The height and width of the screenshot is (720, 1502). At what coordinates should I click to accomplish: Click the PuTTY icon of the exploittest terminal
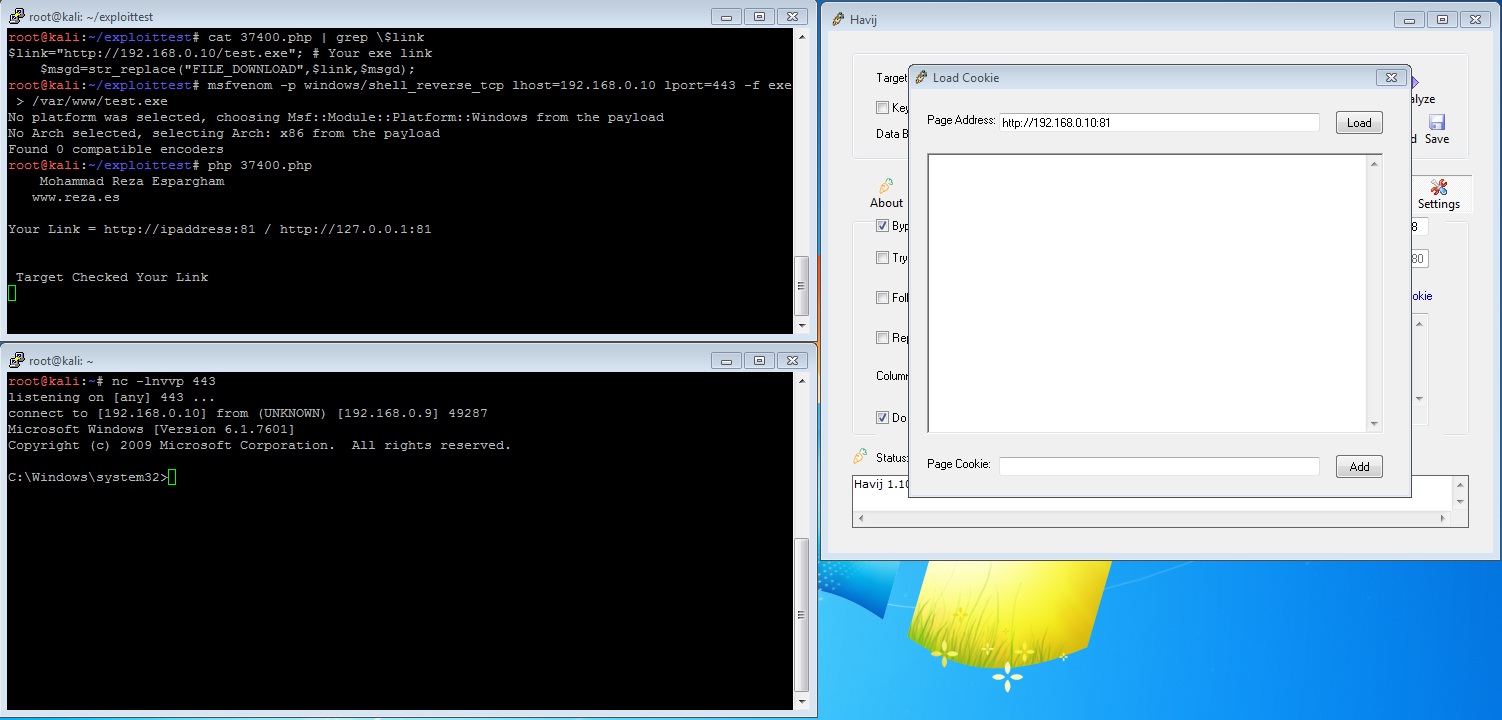(x=17, y=16)
